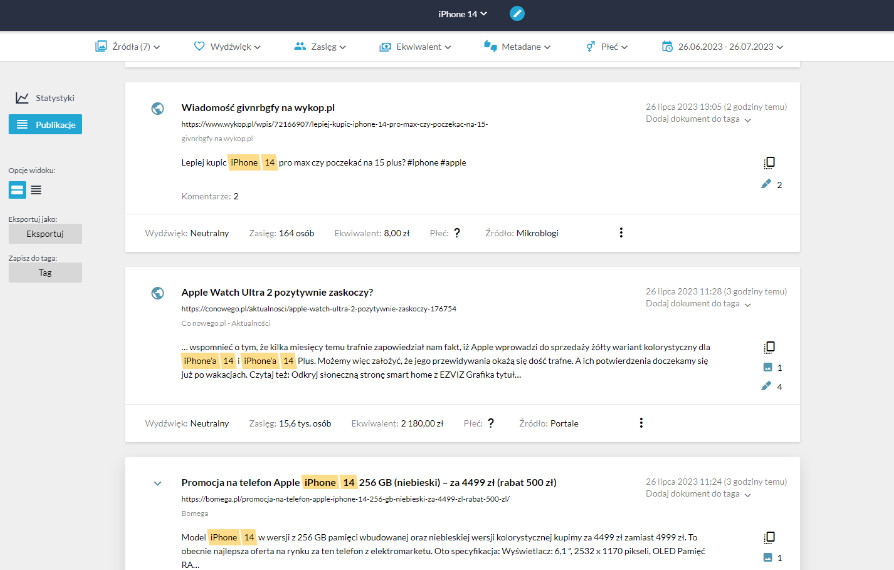Click 'givnrbgfy na wykop.pl' source text
Screen dimensions: 894x570
click(x=217, y=139)
